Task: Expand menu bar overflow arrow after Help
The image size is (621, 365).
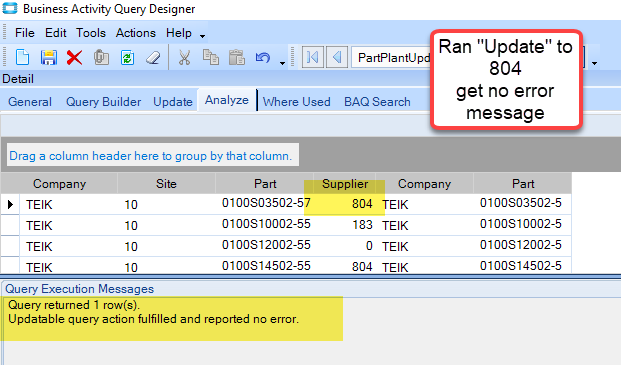Action: pos(202,36)
